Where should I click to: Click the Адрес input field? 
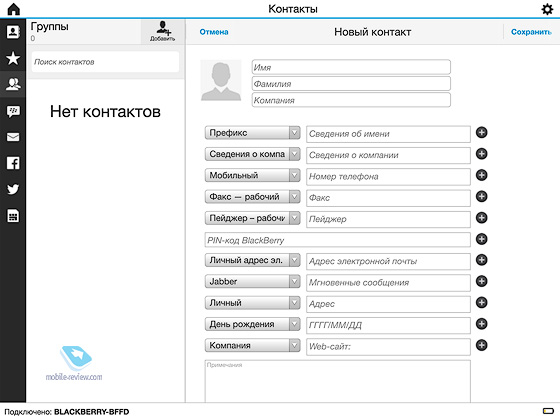click(x=388, y=304)
